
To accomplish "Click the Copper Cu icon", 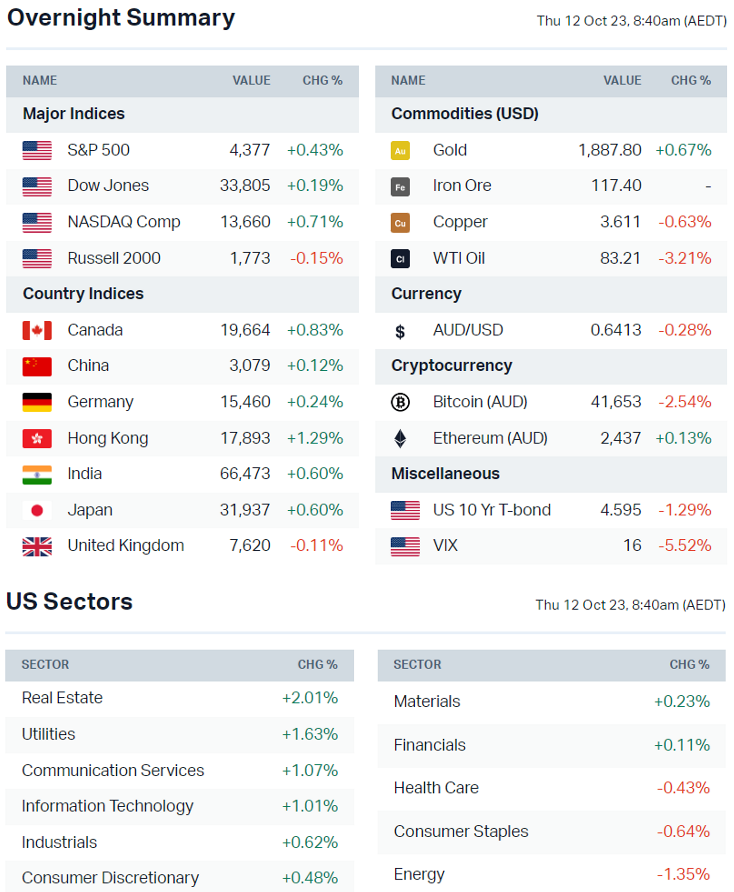I will (x=400, y=222).
